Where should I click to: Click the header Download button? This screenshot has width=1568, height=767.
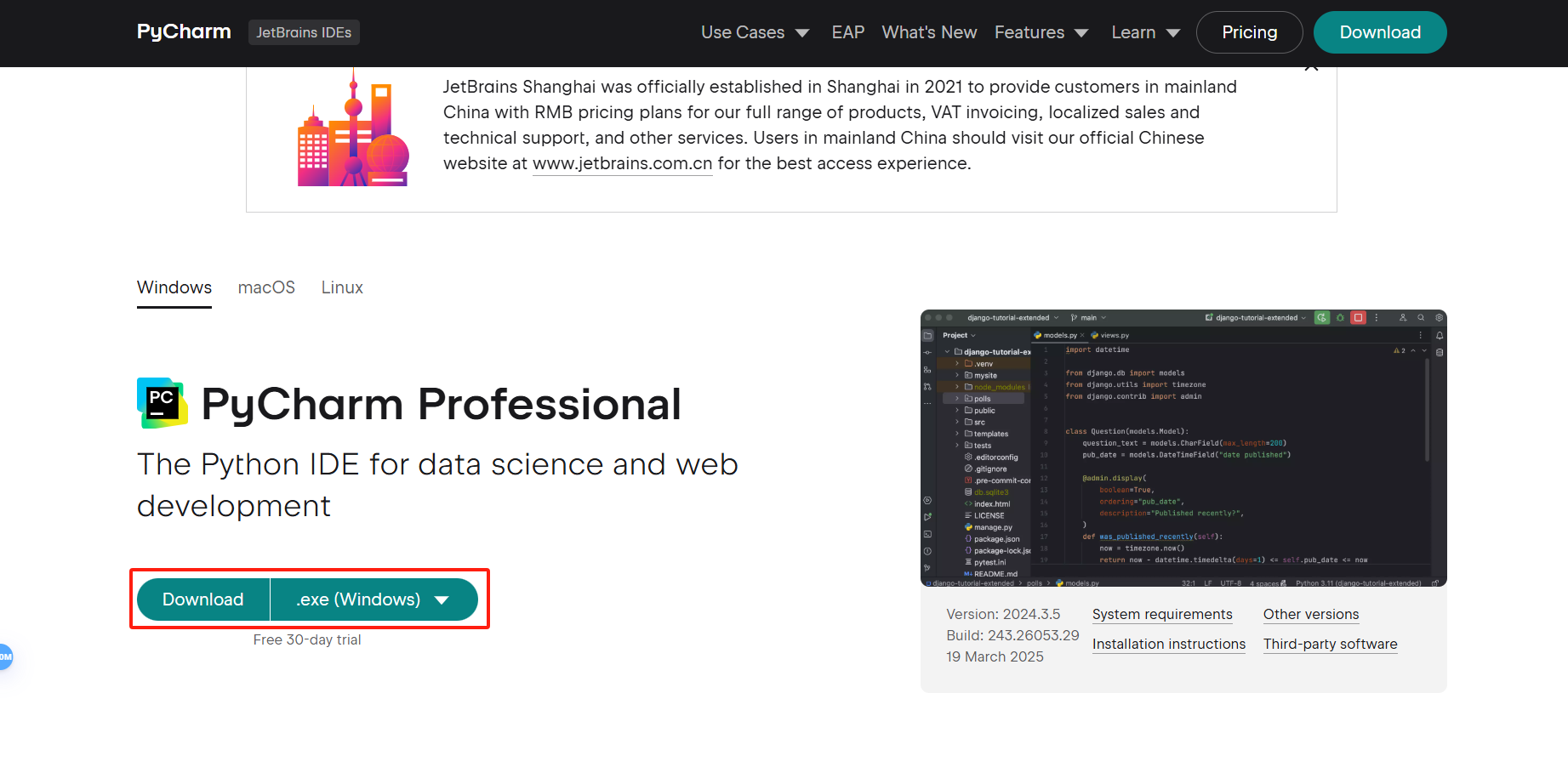point(1380,32)
